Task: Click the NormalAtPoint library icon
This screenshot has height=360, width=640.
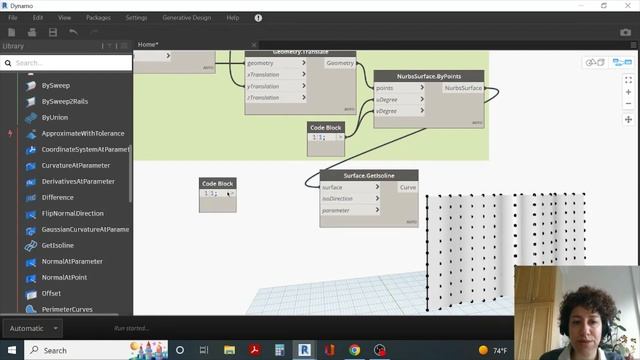Action: tap(31, 278)
